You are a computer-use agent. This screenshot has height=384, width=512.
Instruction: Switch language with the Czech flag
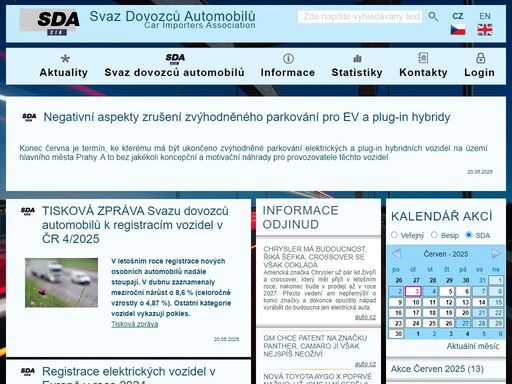[458, 30]
